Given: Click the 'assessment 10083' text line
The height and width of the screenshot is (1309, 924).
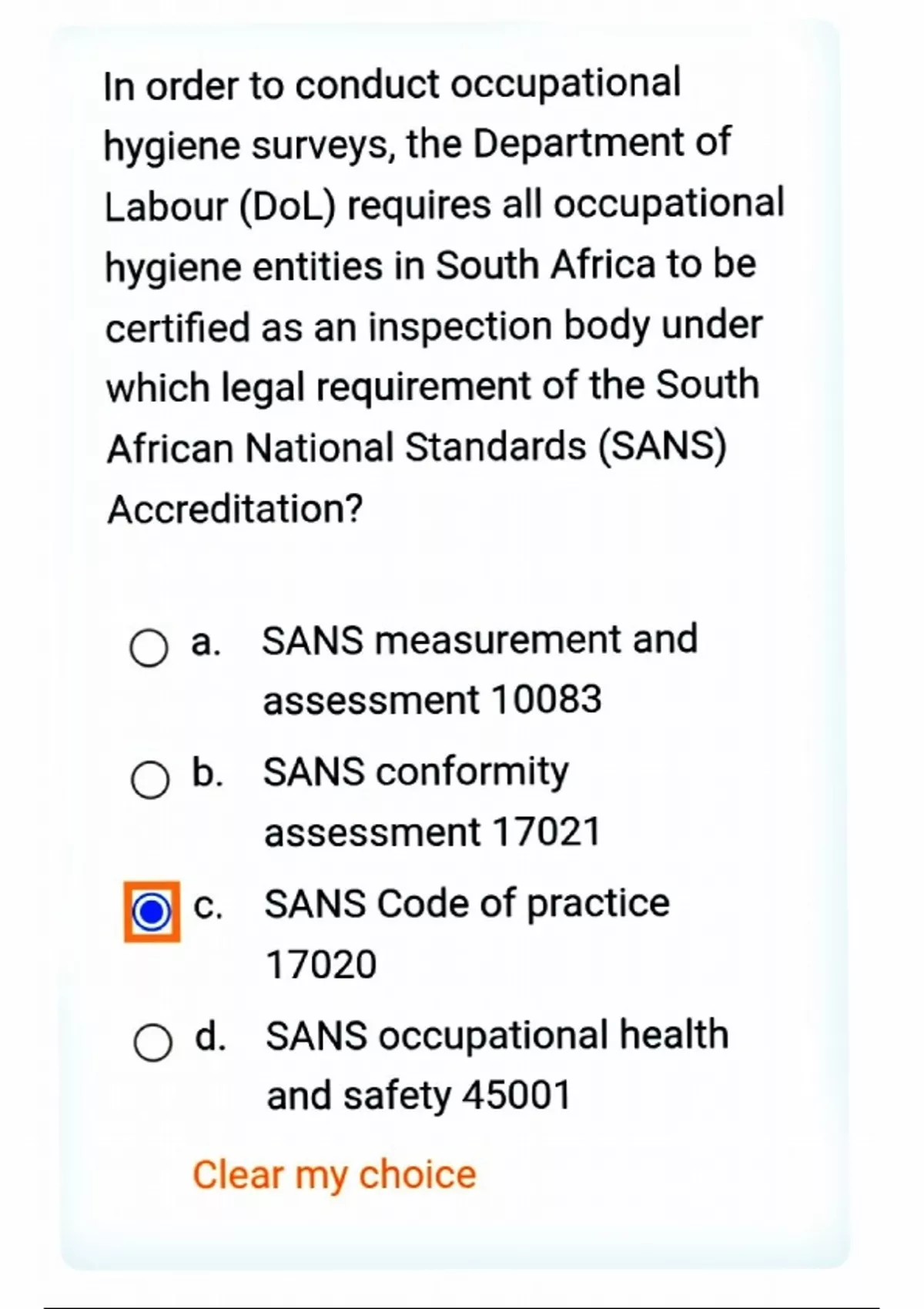Looking at the screenshot, I should pyautogui.click(x=432, y=701).
